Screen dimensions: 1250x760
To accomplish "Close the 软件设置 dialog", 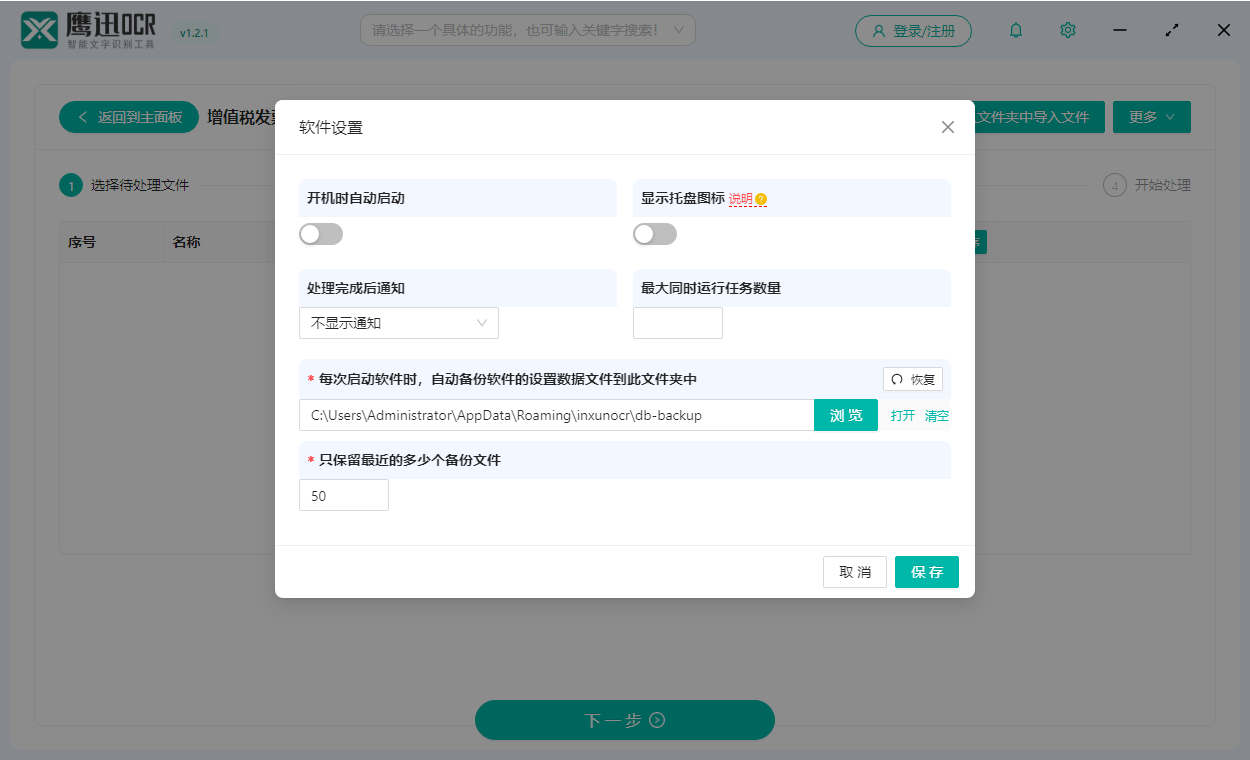I will [x=948, y=127].
